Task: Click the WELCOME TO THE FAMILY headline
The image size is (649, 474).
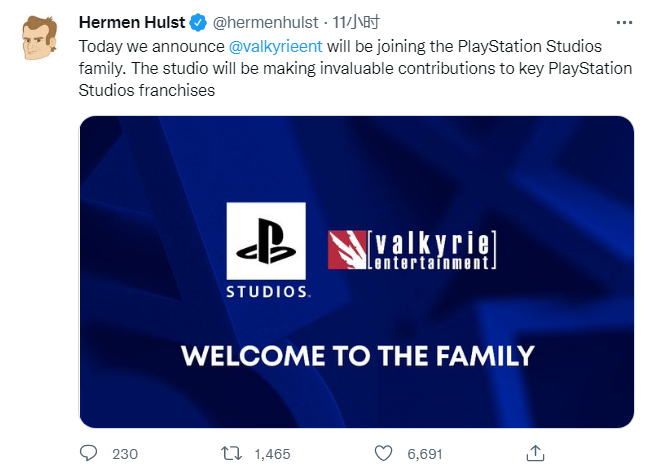Action: pyautogui.click(x=358, y=356)
